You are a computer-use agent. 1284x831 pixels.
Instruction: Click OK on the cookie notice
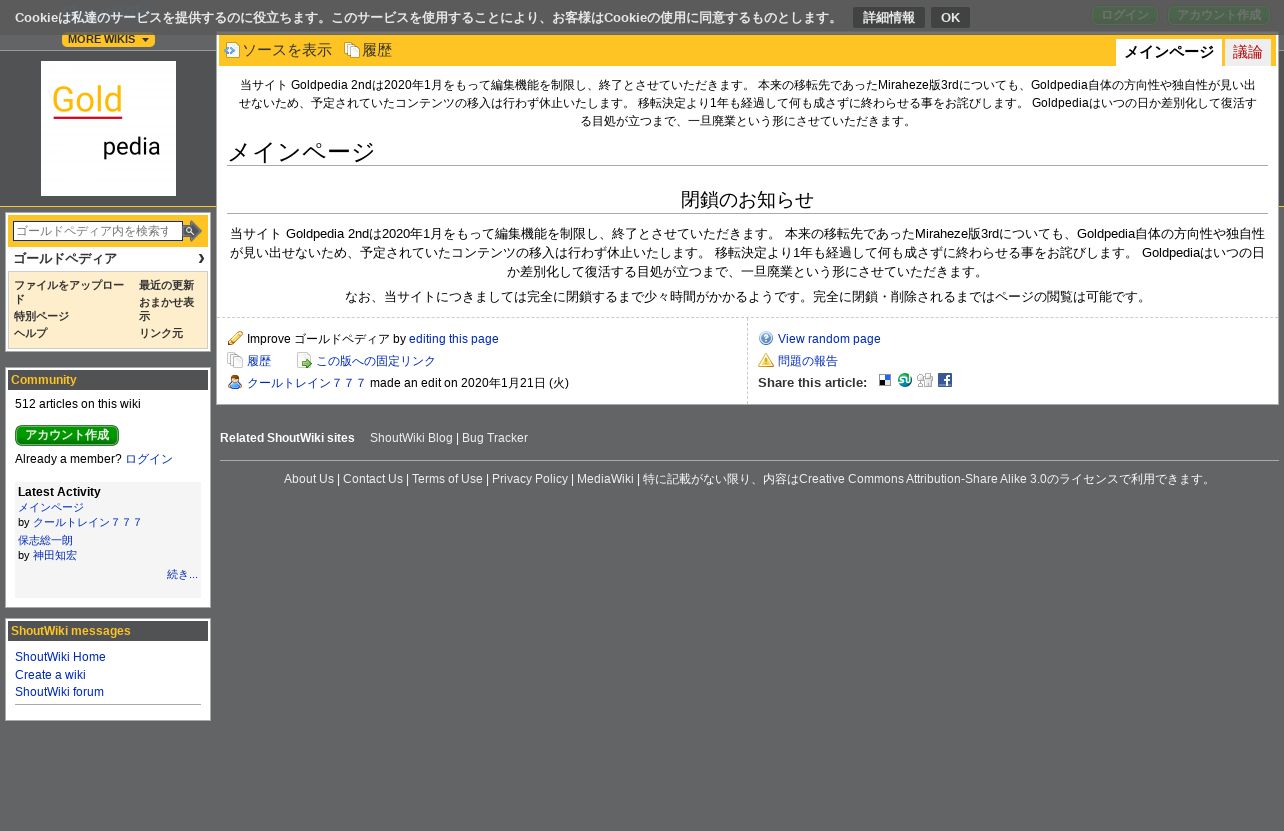(950, 18)
